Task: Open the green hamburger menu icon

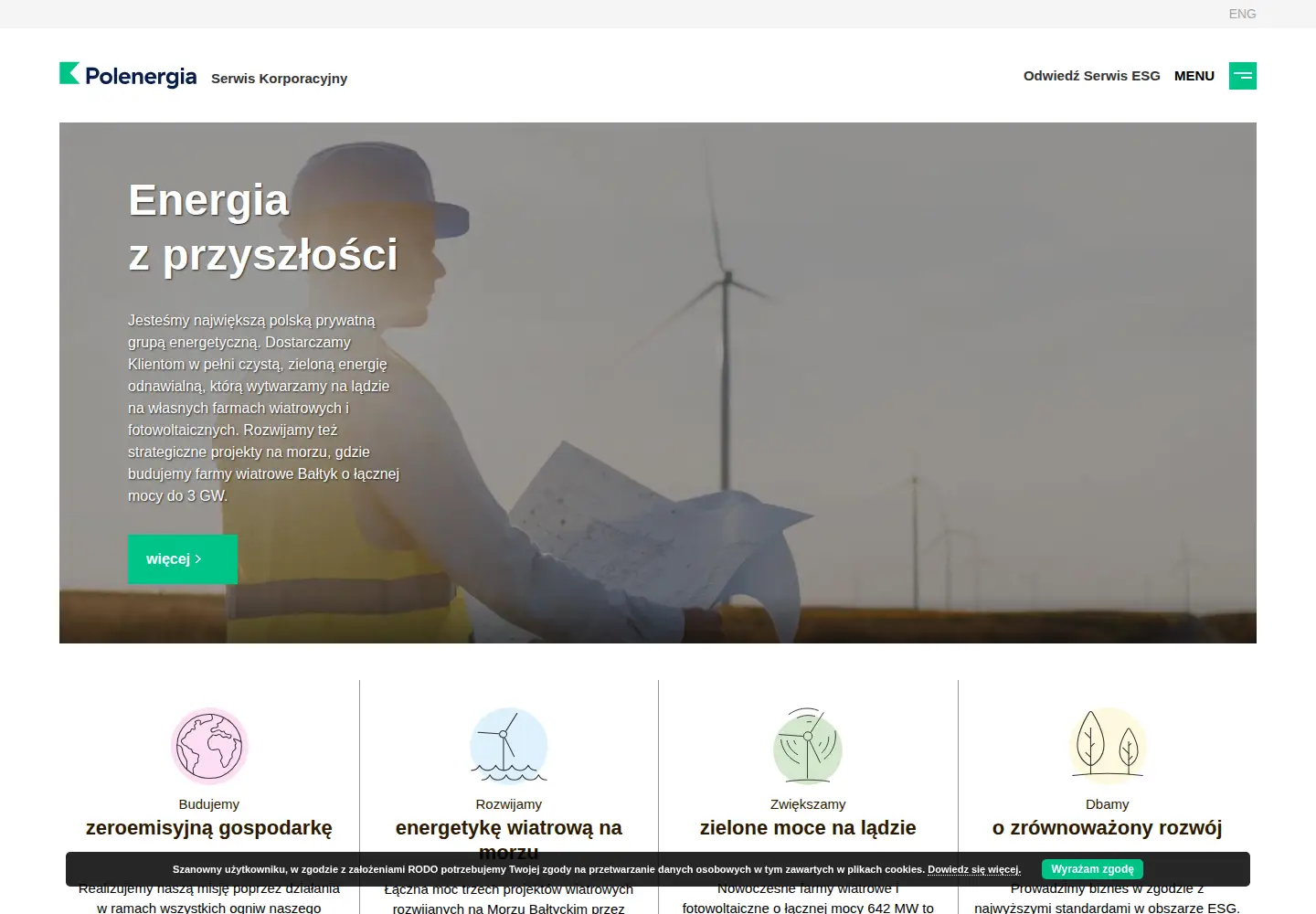Action: 1243,76
